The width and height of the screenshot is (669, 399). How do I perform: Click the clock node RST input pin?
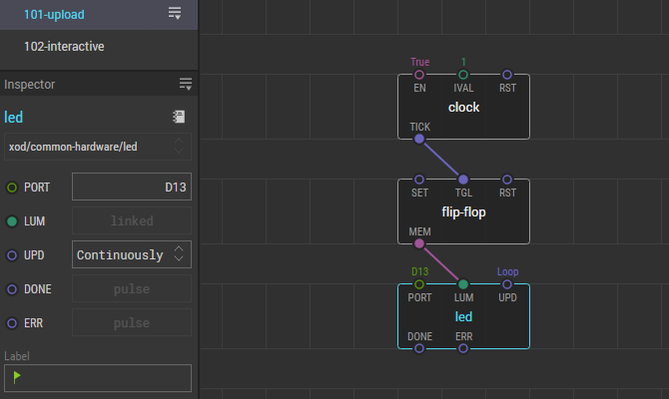click(x=507, y=75)
